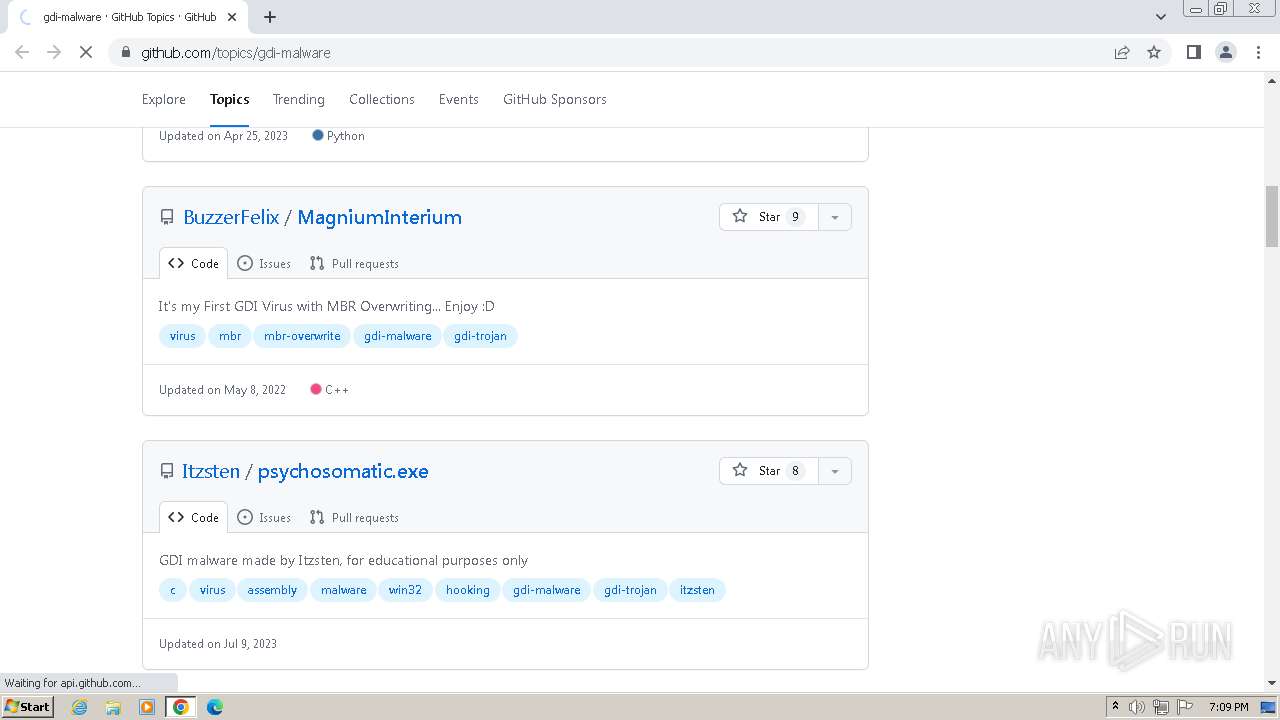
Task: Click the vertical page scrollbar thumb
Action: pyautogui.click(x=1272, y=215)
